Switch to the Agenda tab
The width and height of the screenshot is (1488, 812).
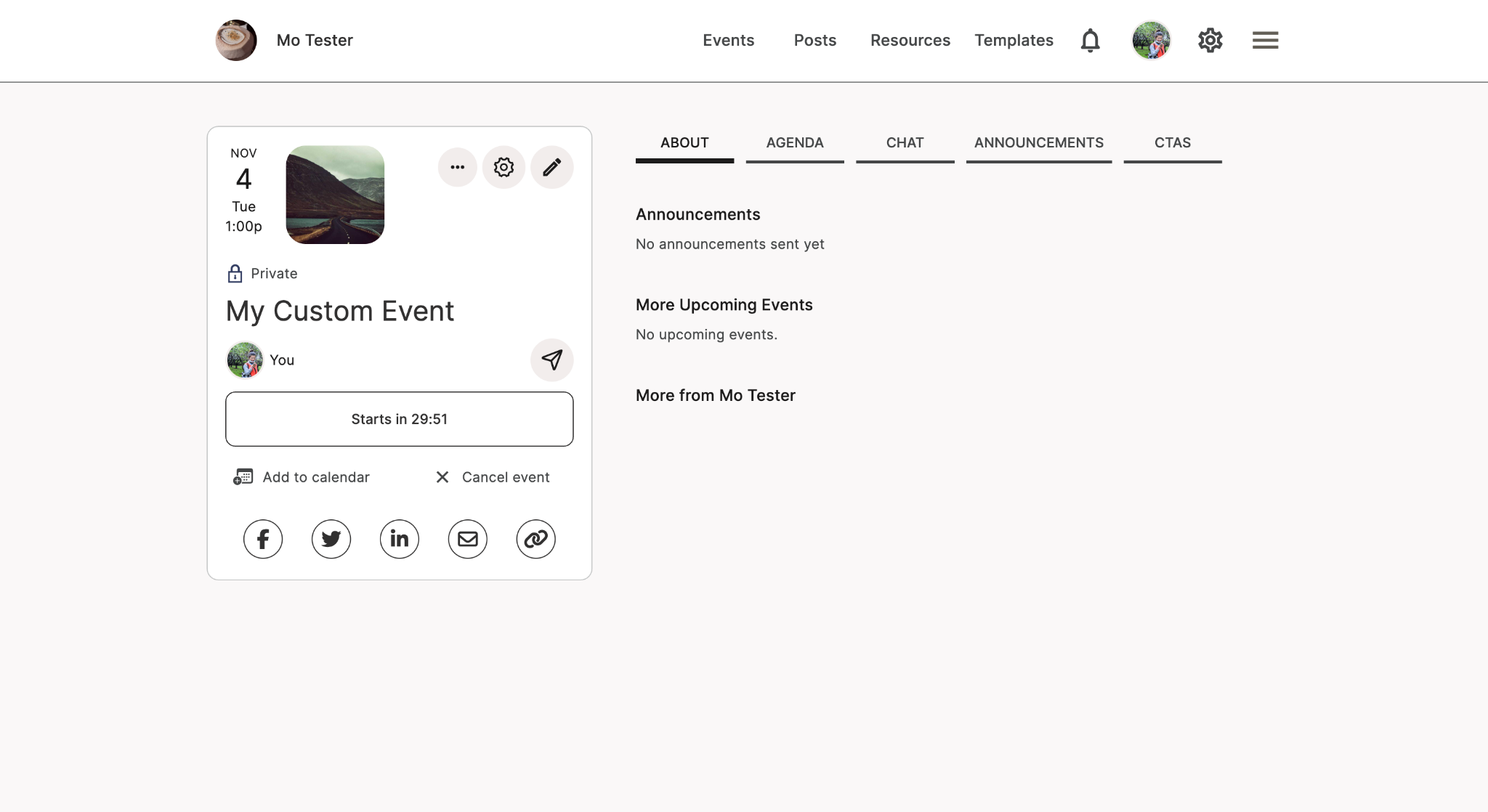[795, 143]
